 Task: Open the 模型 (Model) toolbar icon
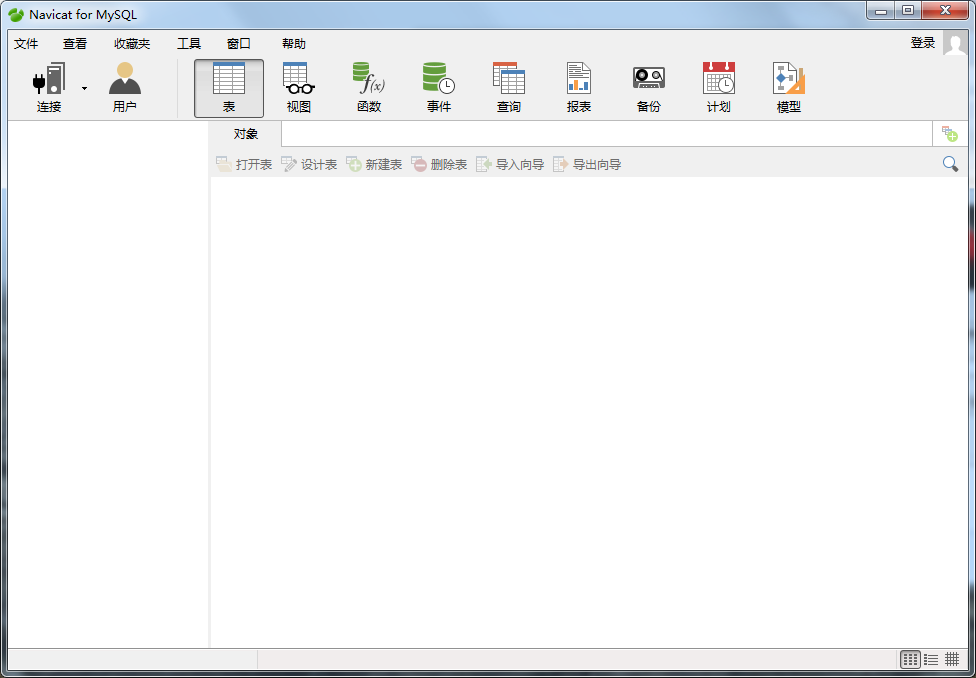point(789,88)
